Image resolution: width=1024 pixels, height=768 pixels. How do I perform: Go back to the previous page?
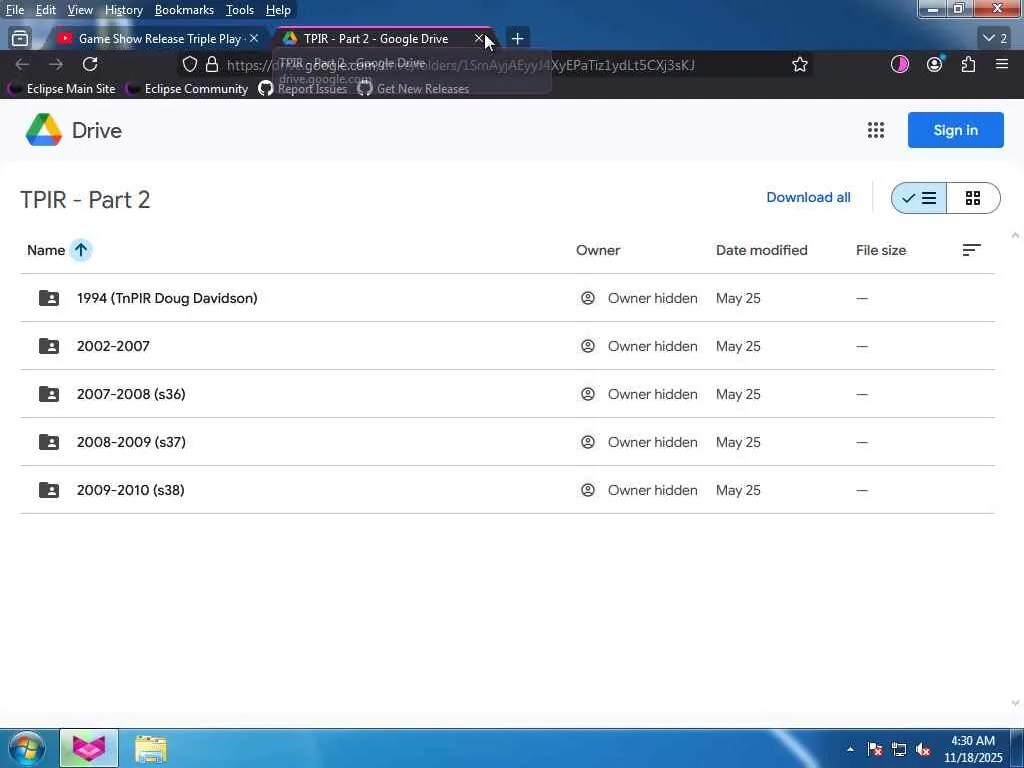pos(22,64)
